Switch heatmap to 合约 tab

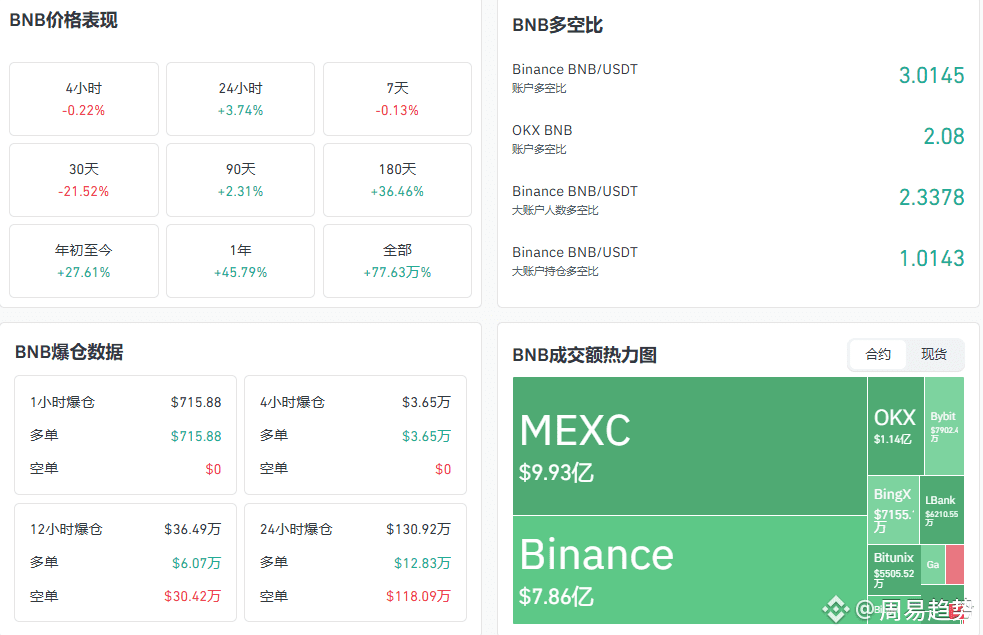pyautogui.click(x=878, y=354)
